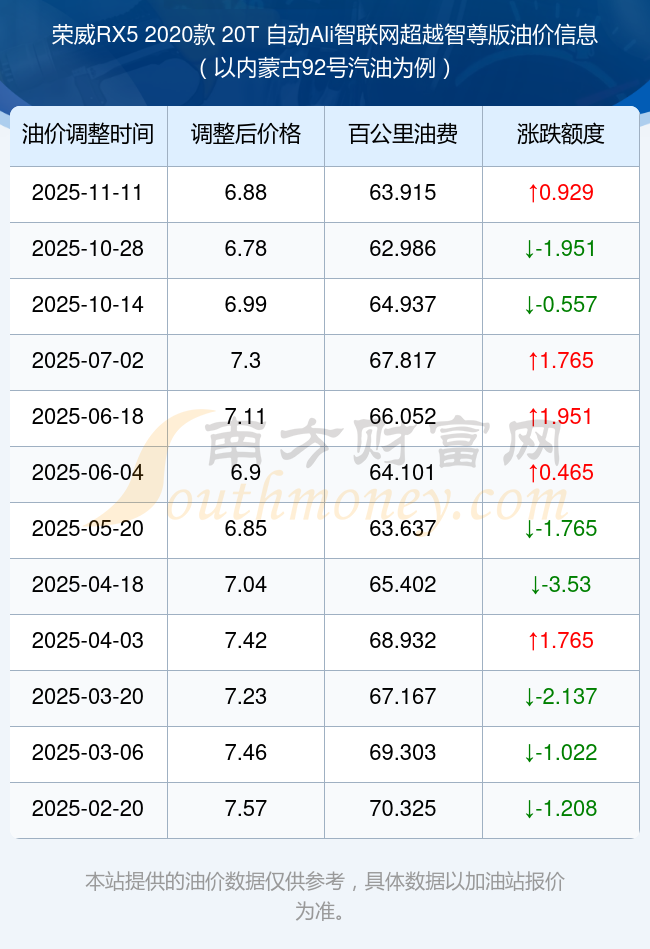Screen dimensions: 650x949
Task: Click the 6.99 adjusted price cell
Action: (x=246, y=304)
